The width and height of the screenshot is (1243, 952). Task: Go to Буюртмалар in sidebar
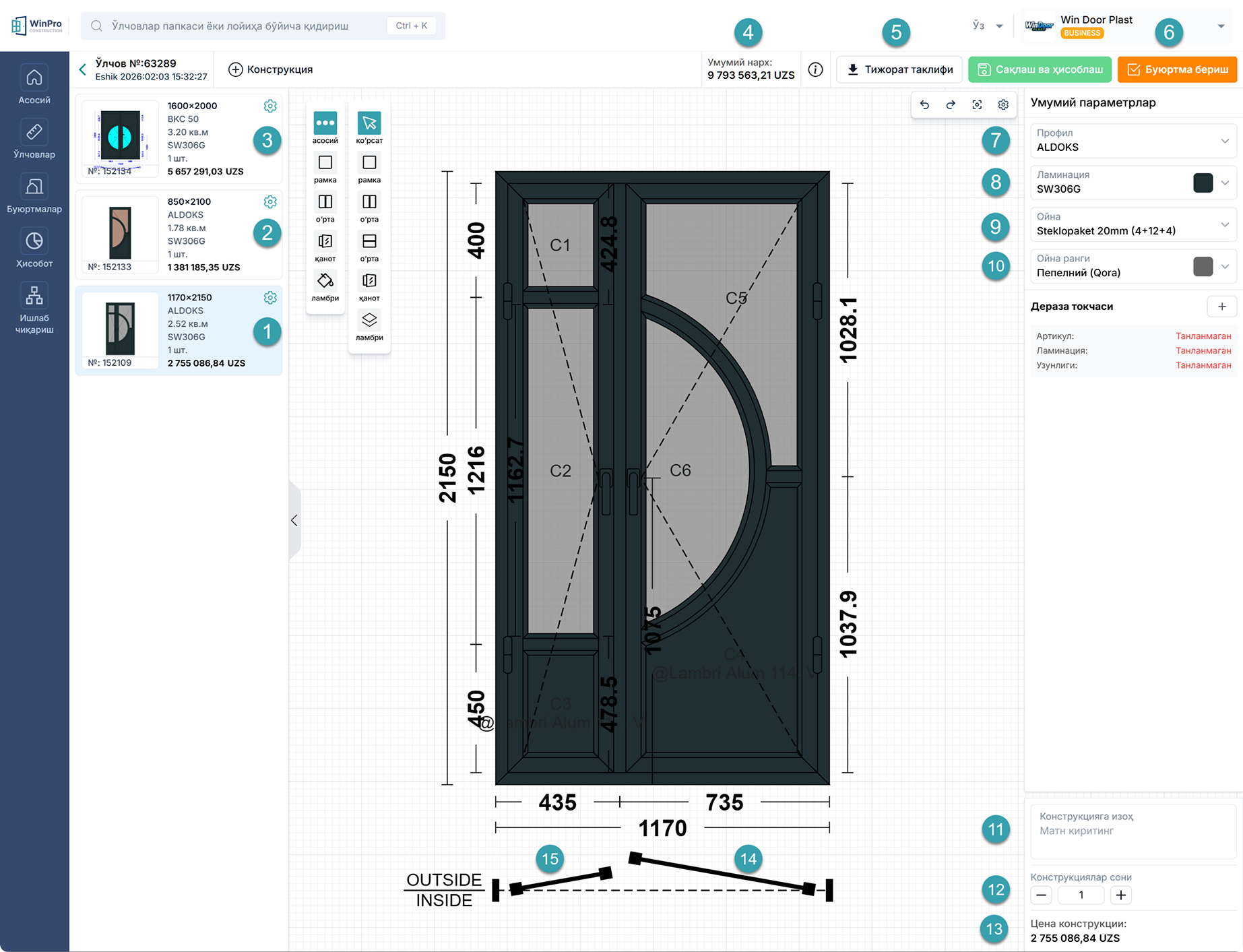pos(34,194)
